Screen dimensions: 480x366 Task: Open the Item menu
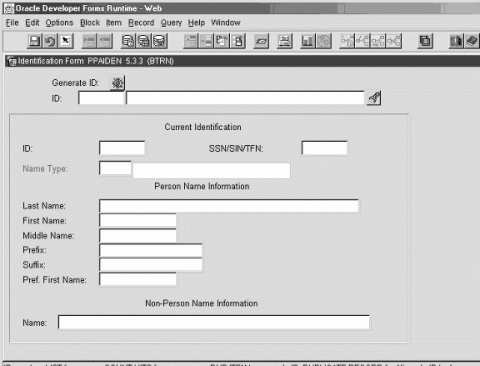pyautogui.click(x=114, y=23)
